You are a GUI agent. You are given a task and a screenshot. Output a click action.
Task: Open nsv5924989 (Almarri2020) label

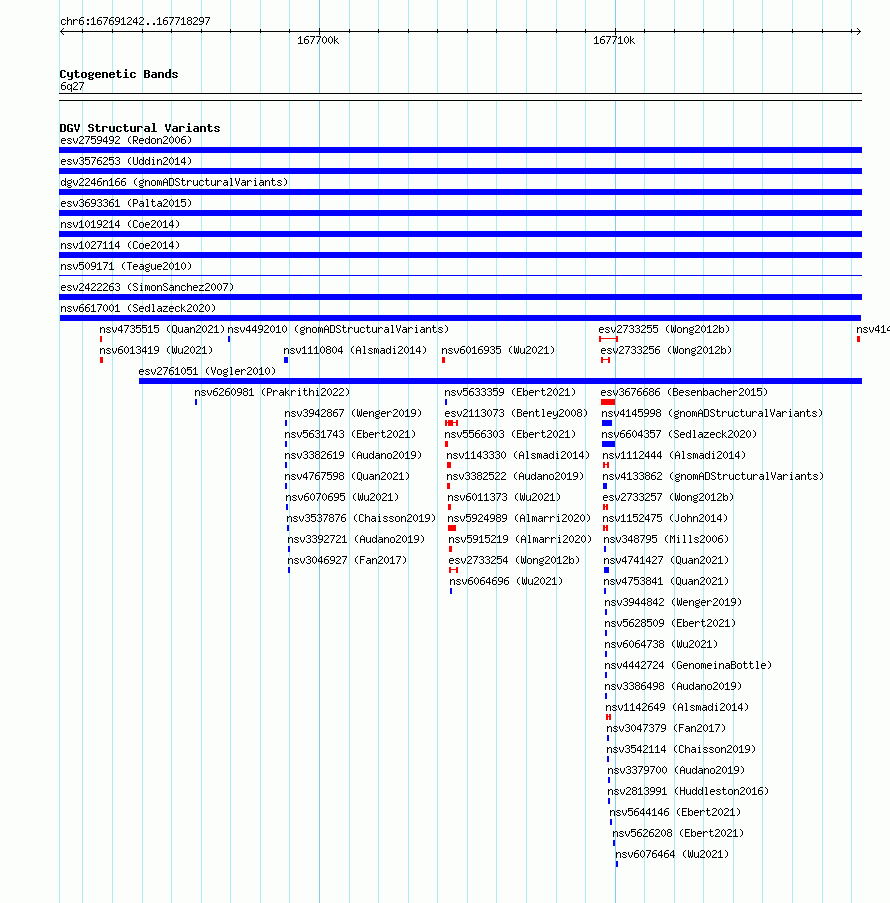tap(520, 519)
